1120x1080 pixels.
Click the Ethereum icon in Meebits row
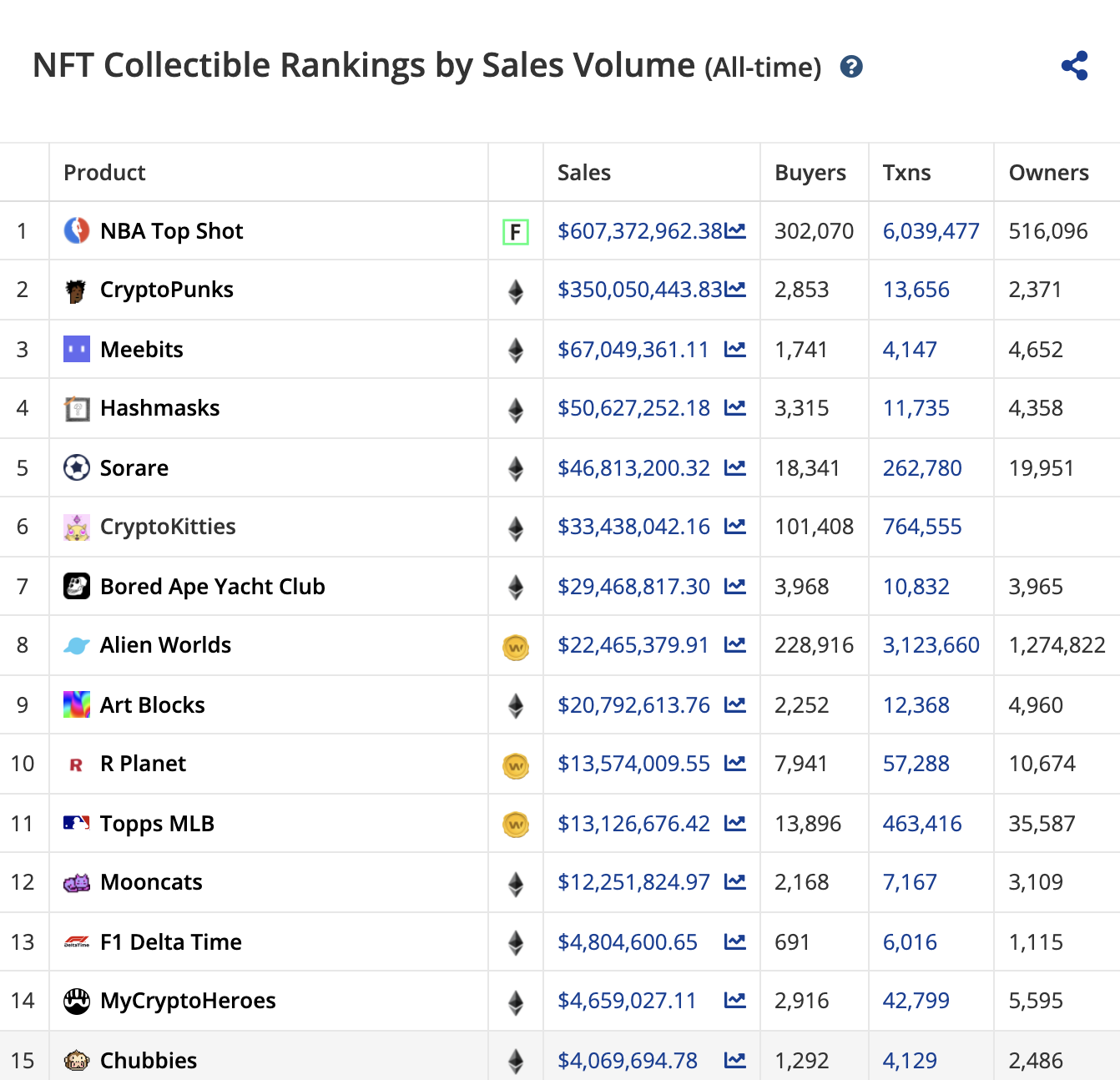pyautogui.click(x=516, y=351)
